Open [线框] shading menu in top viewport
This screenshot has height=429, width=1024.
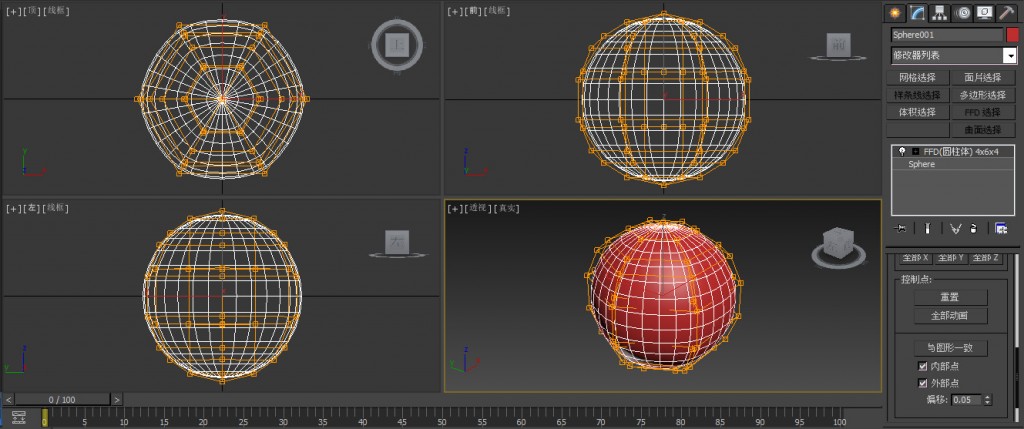pyautogui.click(x=56, y=10)
